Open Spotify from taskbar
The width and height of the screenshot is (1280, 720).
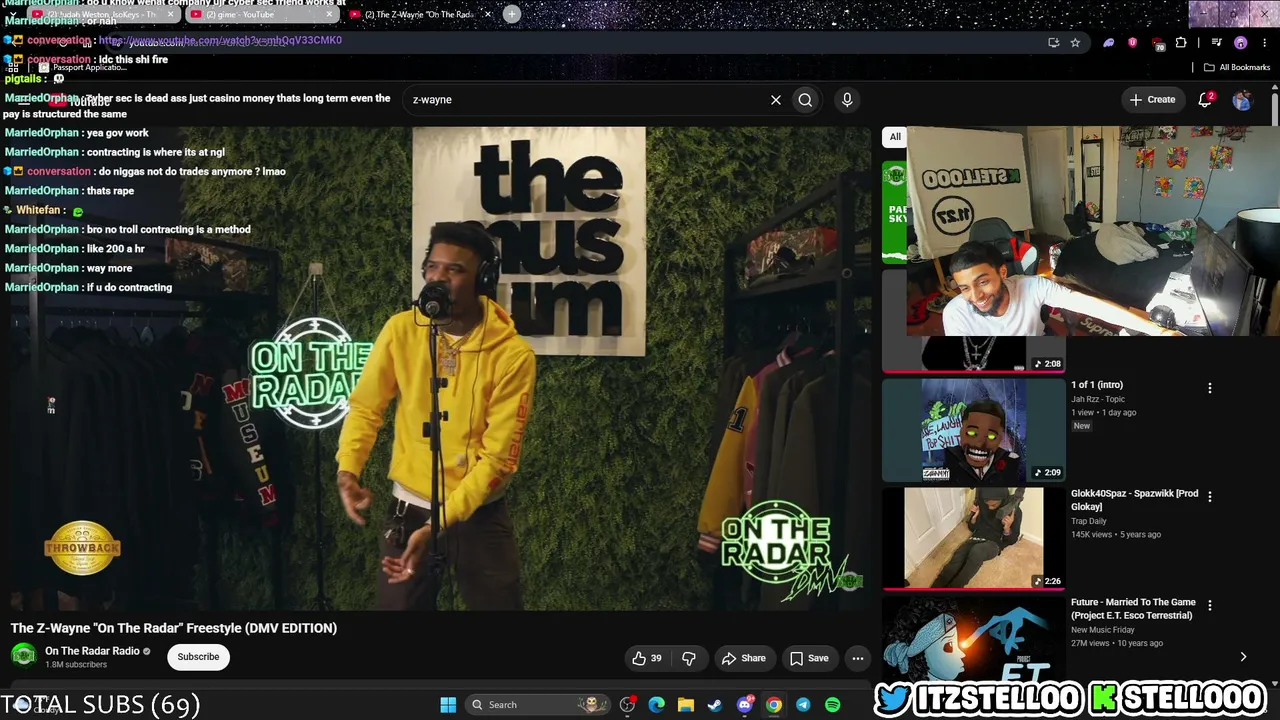point(833,705)
